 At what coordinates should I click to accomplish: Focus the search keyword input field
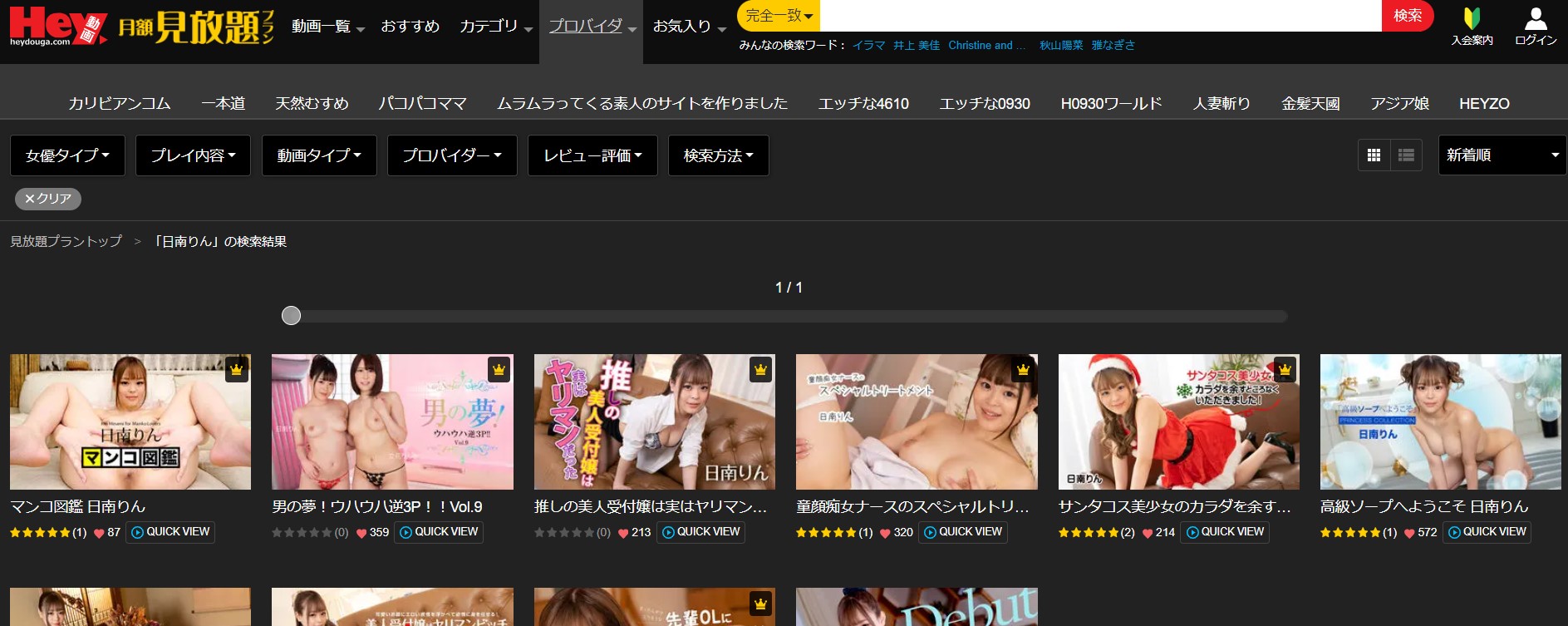coord(1100,16)
